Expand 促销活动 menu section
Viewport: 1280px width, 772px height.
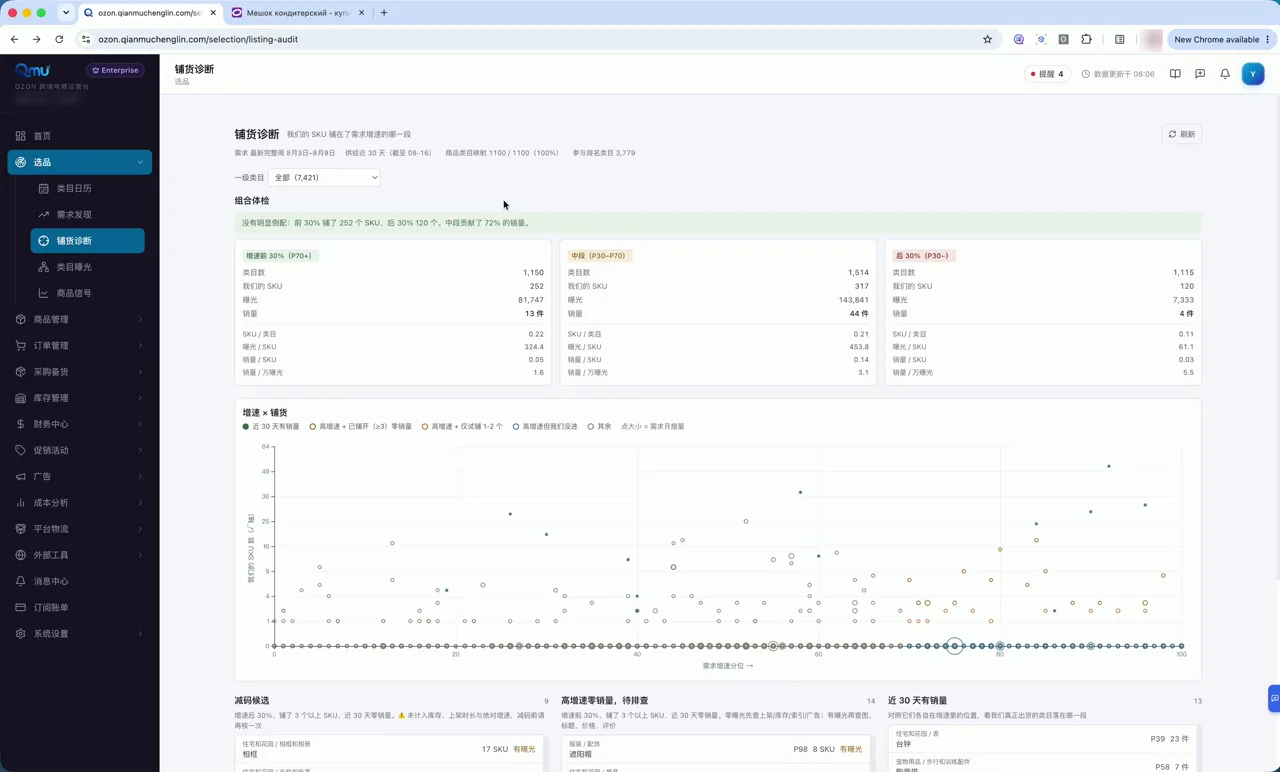(x=80, y=450)
